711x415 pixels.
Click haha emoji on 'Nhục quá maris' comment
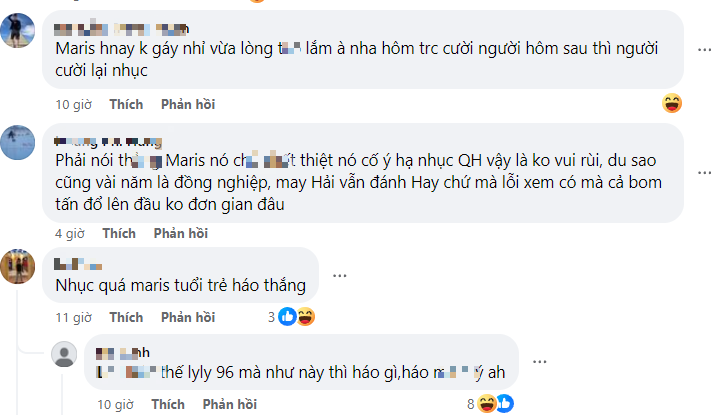(x=306, y=317)
